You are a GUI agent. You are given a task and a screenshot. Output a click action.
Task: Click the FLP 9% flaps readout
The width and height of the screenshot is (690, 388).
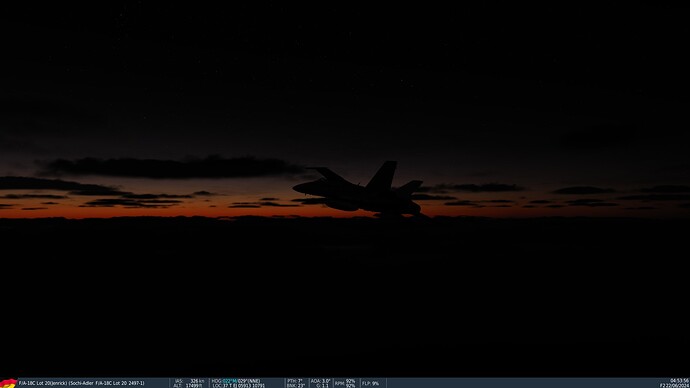pos(370,383)
